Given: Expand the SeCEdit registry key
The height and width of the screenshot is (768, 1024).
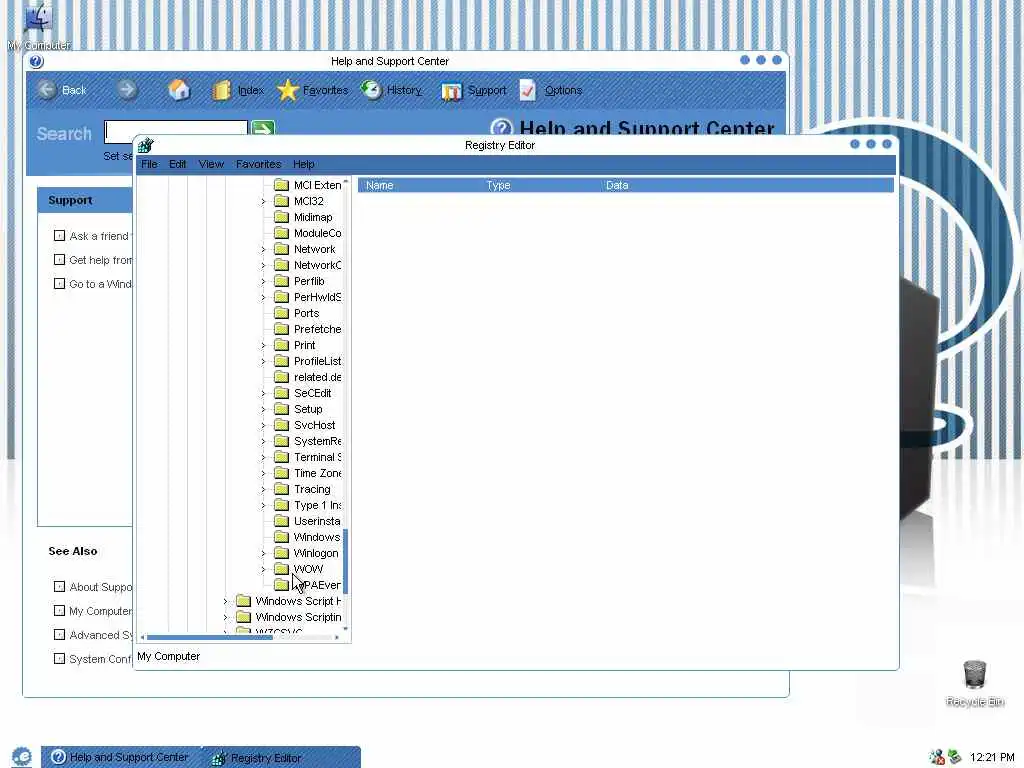Looking at the screenshot, I should pyautogui.click(x=263, y=393).
